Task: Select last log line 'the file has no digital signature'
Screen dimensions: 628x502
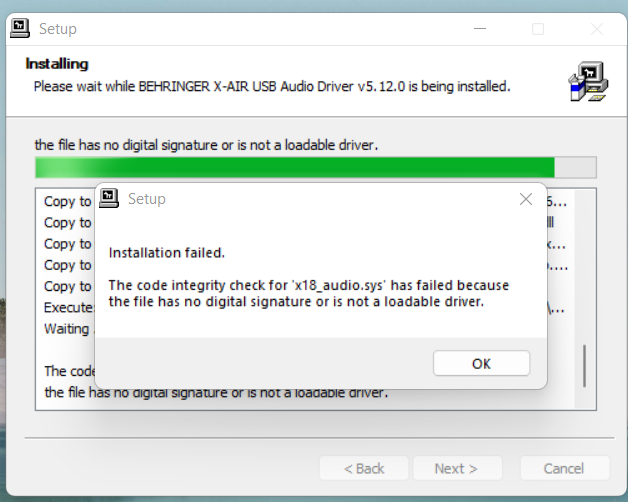Action: (x=216, y=393)
